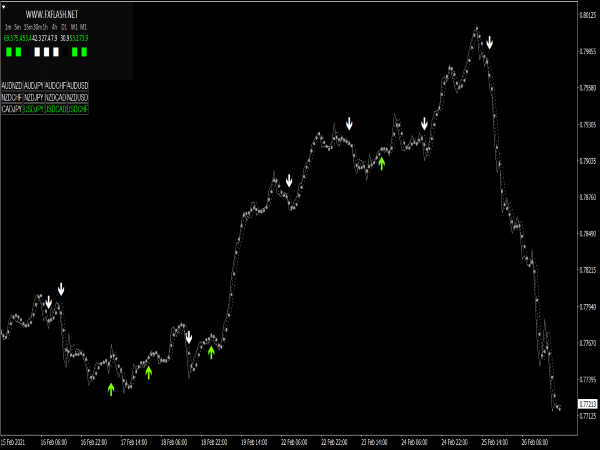Select the AUDNZD pair button
Image resolution: width=600 pixels, height=450 pixels.
tap(12, 86)
